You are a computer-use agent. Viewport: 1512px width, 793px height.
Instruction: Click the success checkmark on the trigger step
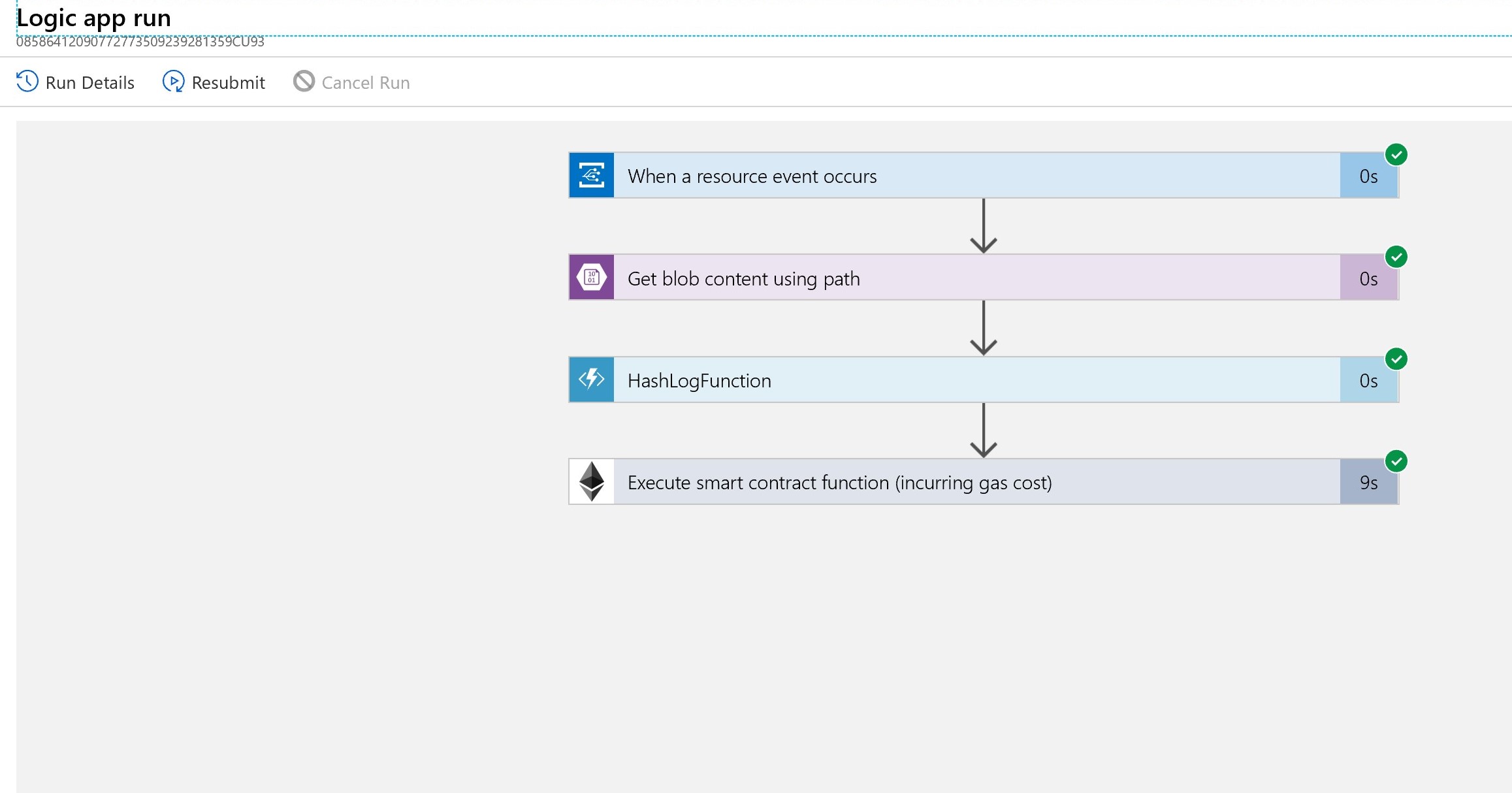[x=1396, y=155]
